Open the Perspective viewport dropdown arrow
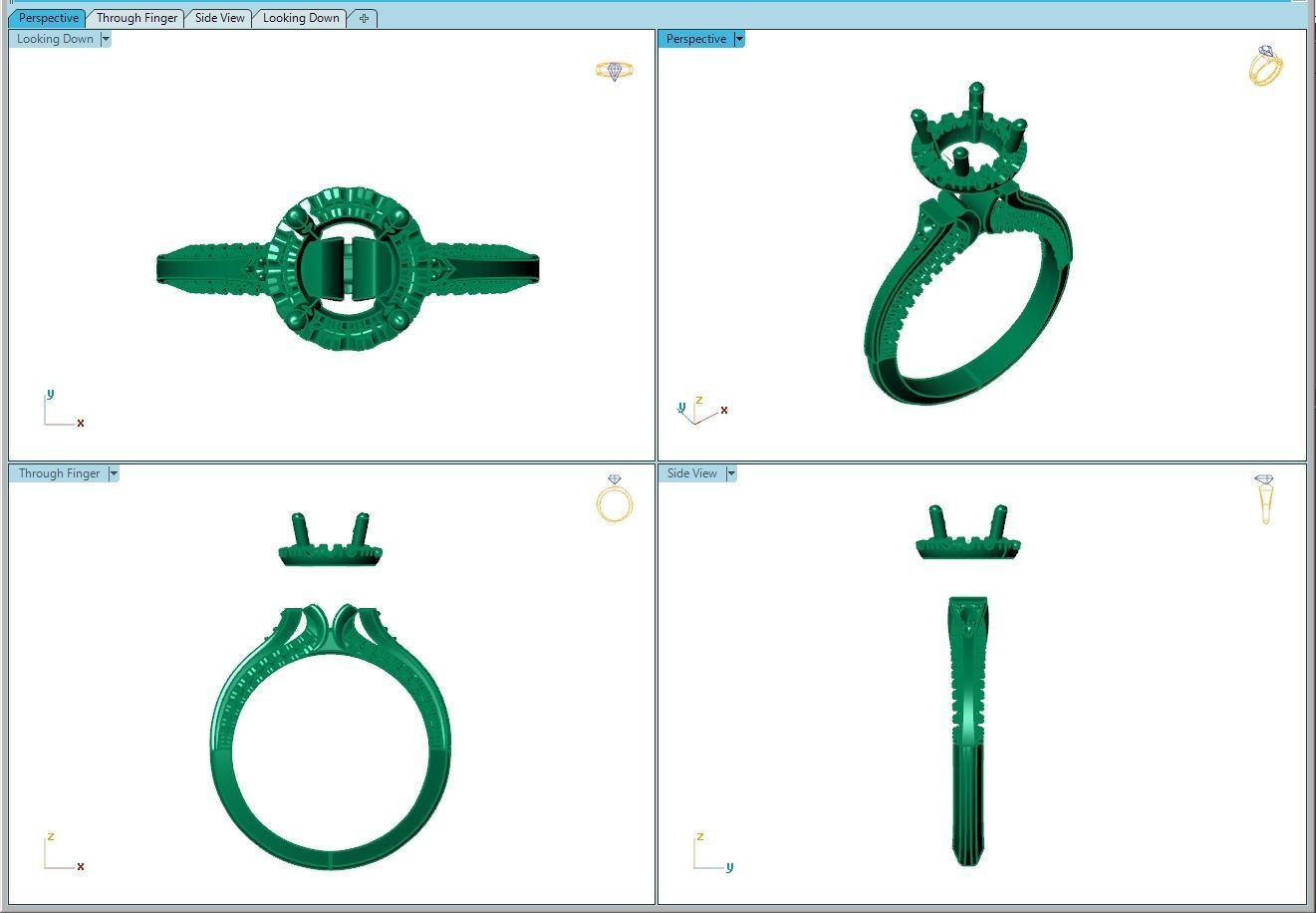Screen dimensions: 1316x913 point(739,39)
